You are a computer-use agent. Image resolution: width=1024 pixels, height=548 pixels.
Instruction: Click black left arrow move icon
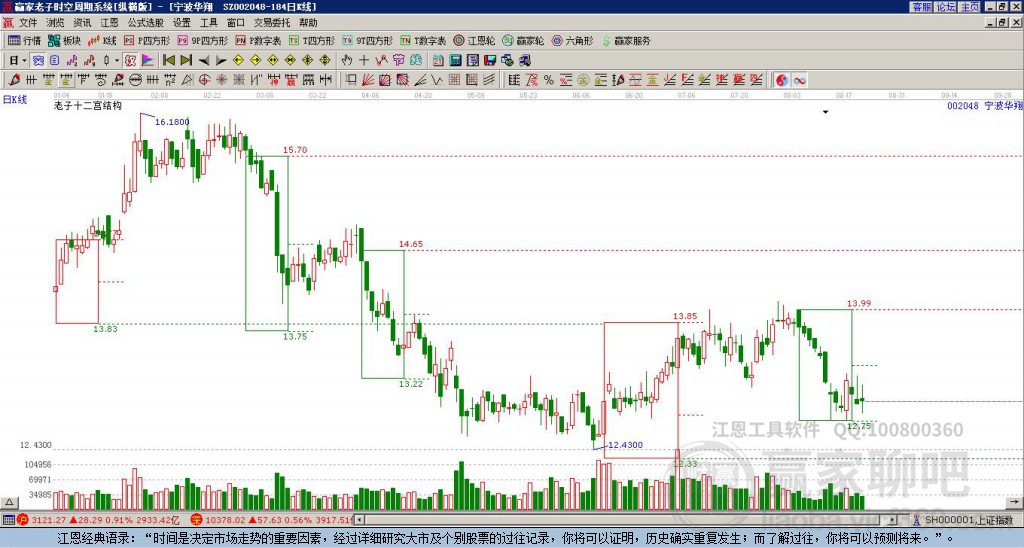click(x=204, y=61)
